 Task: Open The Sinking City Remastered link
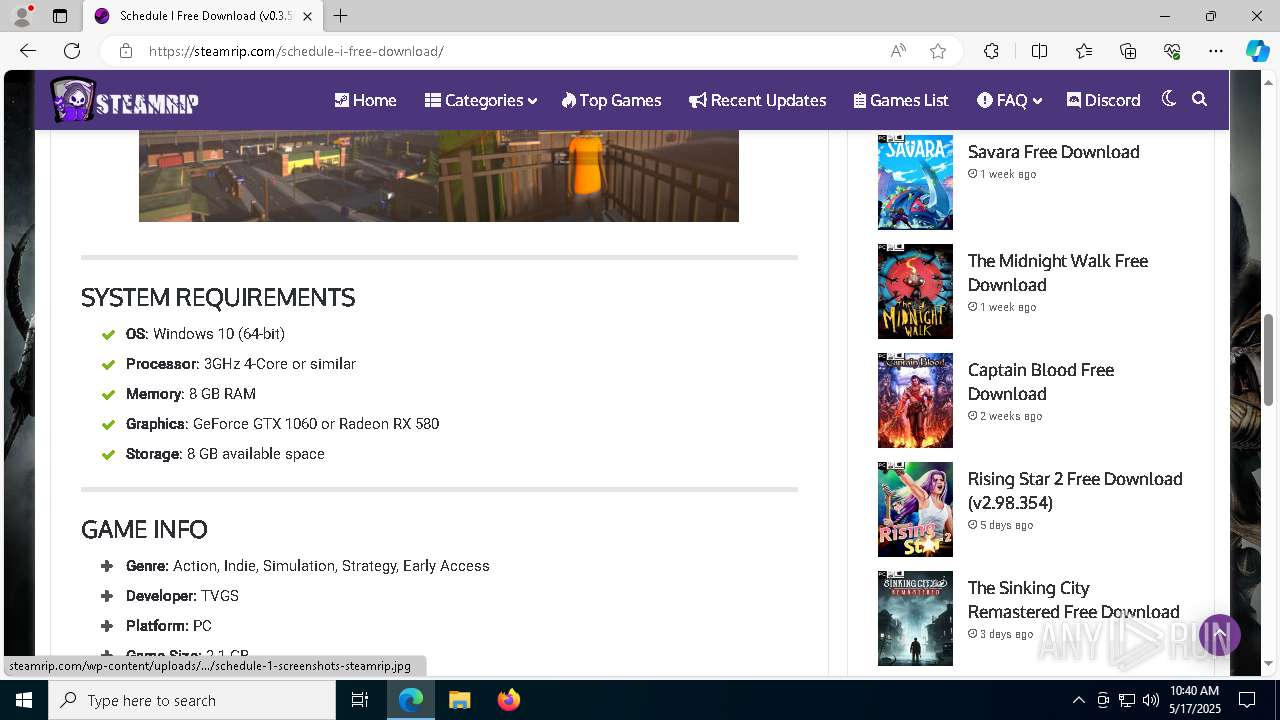click(1073, 600)
